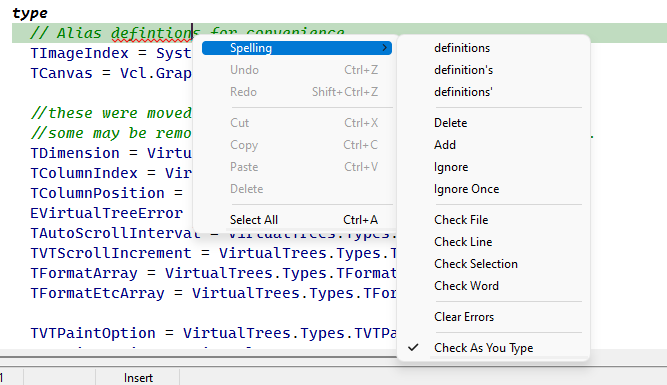Run Check Word spelling command
Viewport: 667px width, 385px height.
click(x=466, y=286)
